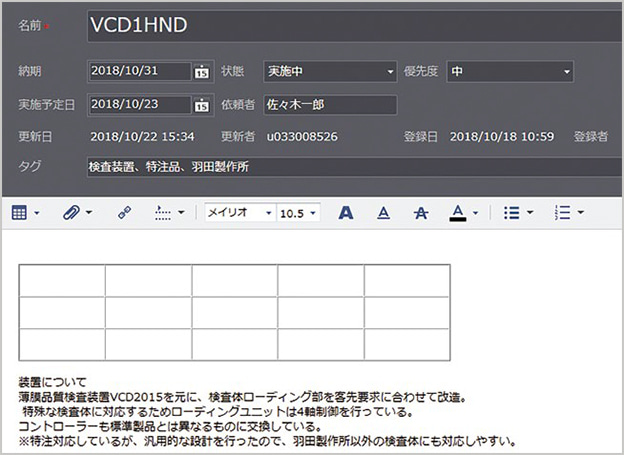Open the horizontal line style dropdown
This screenshot has width=624, height=455.
[x=166, y=213]
